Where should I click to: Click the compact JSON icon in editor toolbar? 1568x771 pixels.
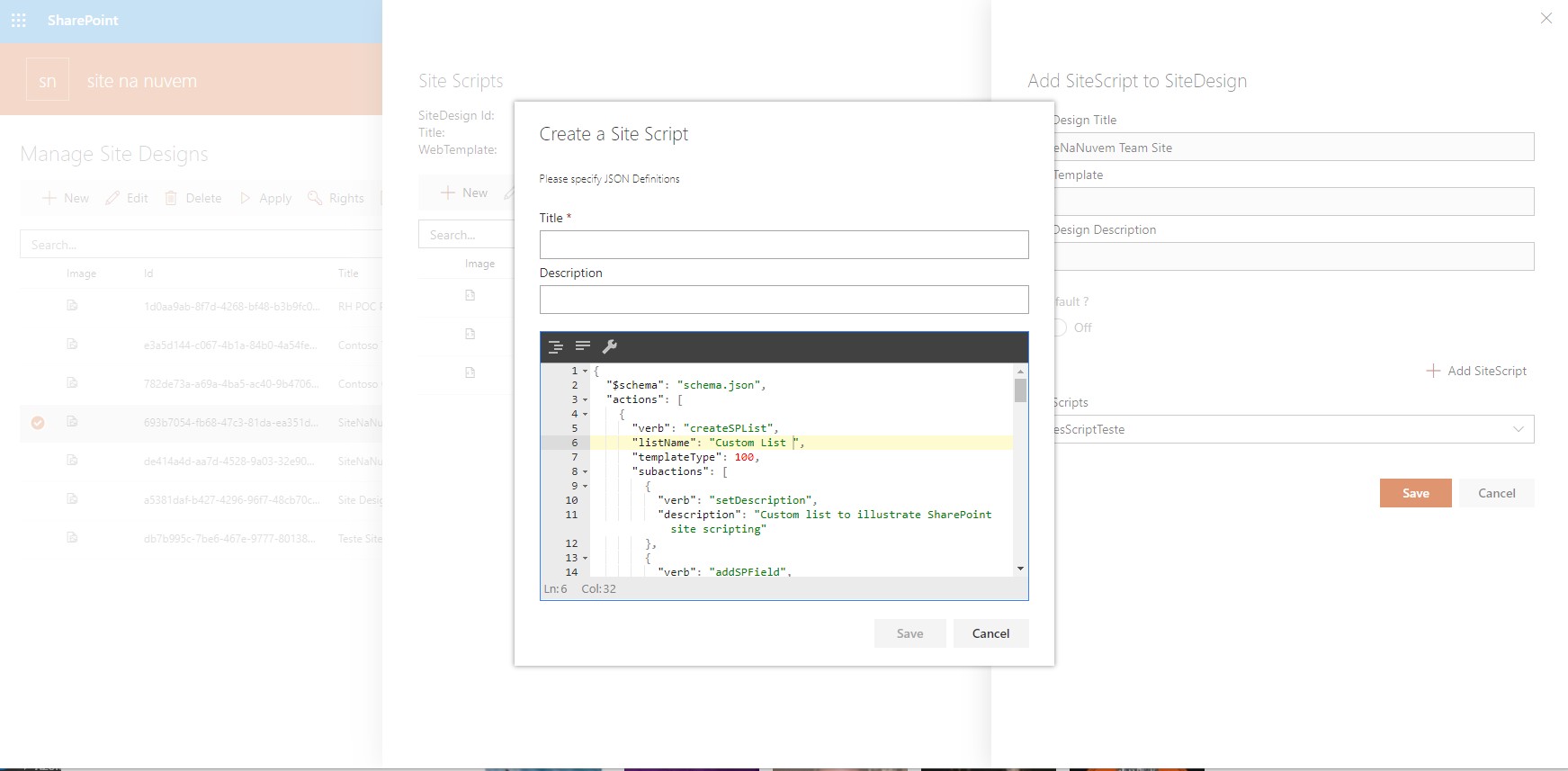click(583, 346)
